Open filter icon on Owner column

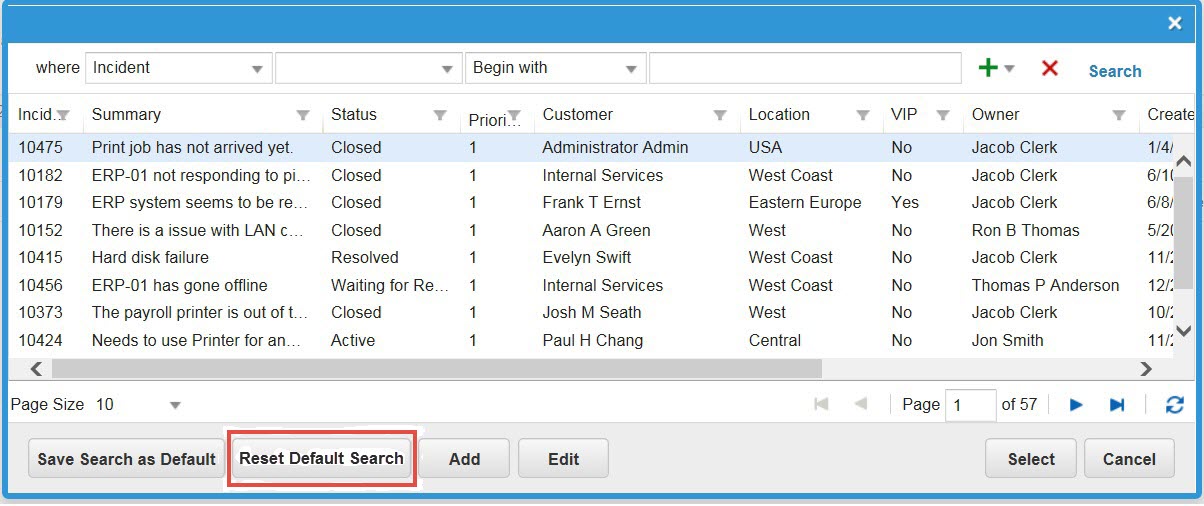1119,115
